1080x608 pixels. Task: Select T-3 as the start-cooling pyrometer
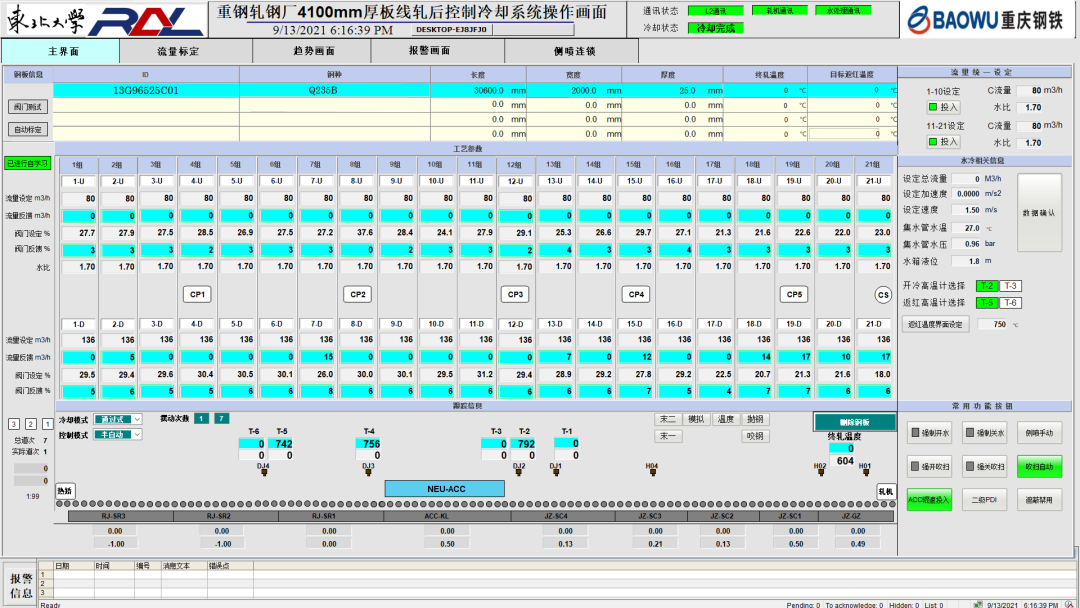(x=1011, y=286)
